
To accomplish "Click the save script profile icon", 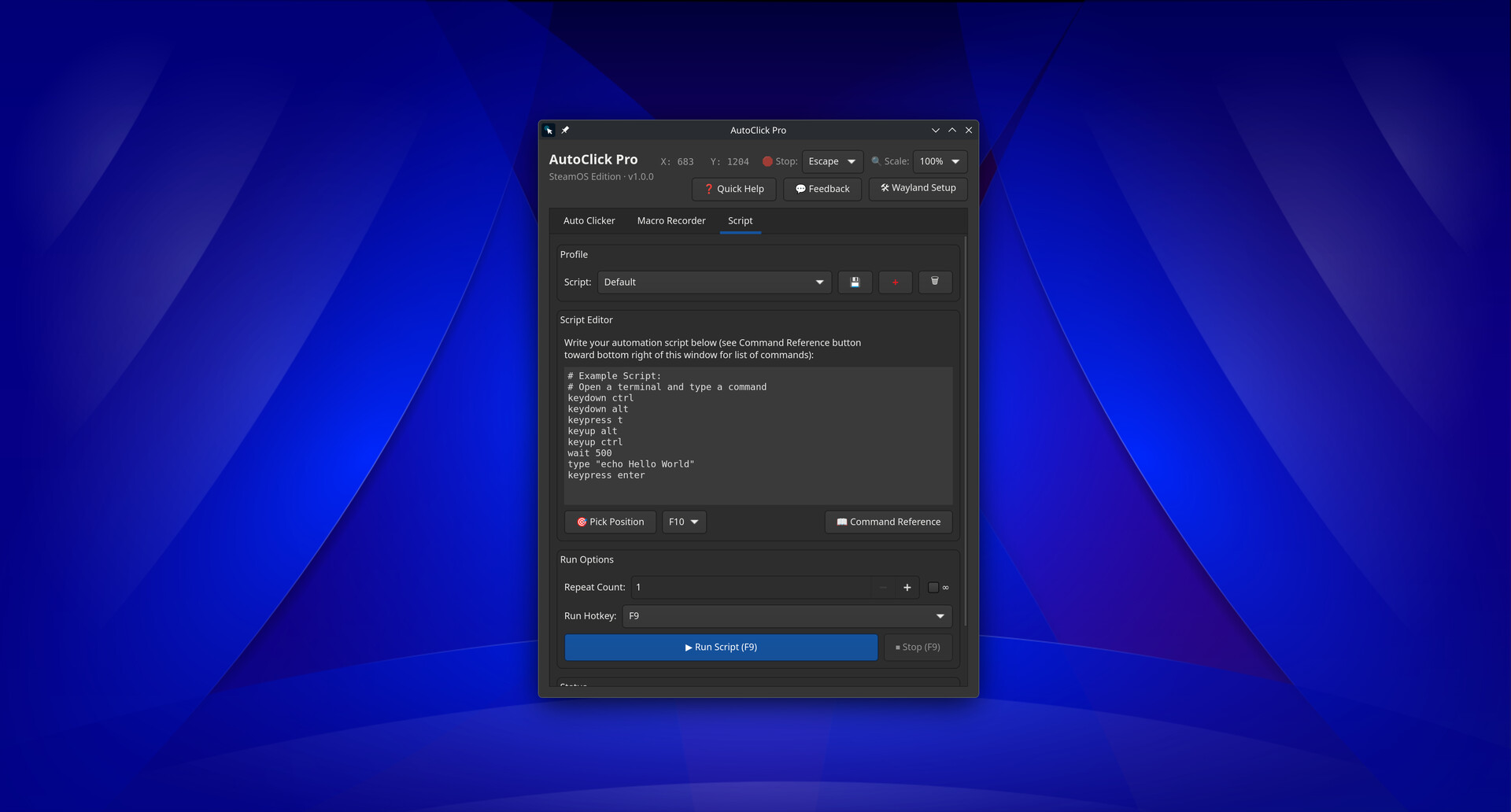I will click(x=855, y=282).
